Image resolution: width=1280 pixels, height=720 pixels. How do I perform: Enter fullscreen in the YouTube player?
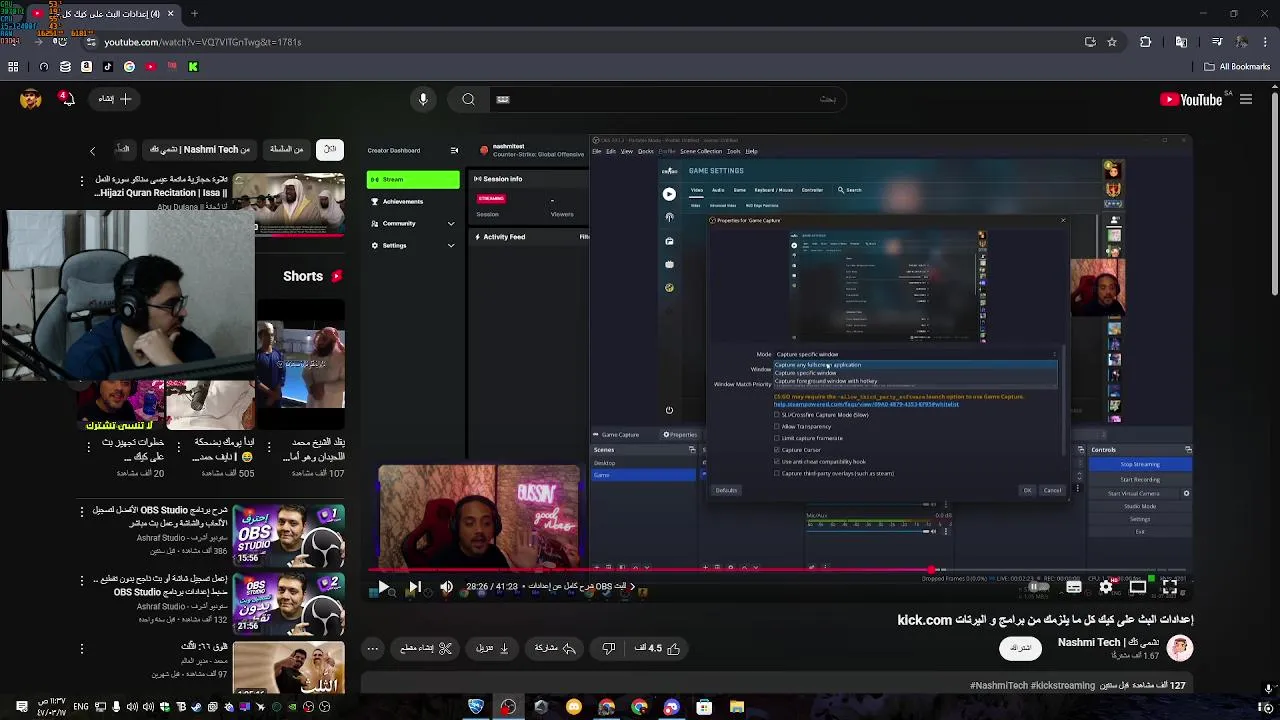coord(1170,587)
